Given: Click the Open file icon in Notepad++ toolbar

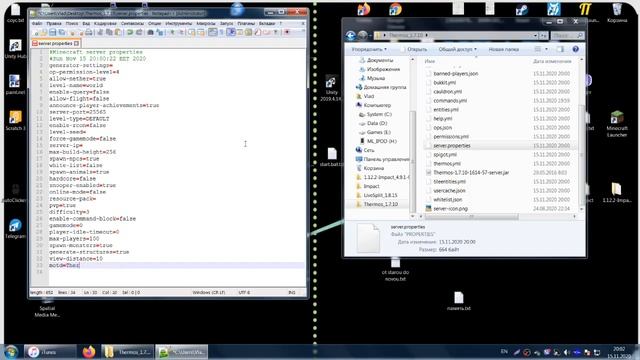Looking at the screenshot, I should [x=44, y=32].
